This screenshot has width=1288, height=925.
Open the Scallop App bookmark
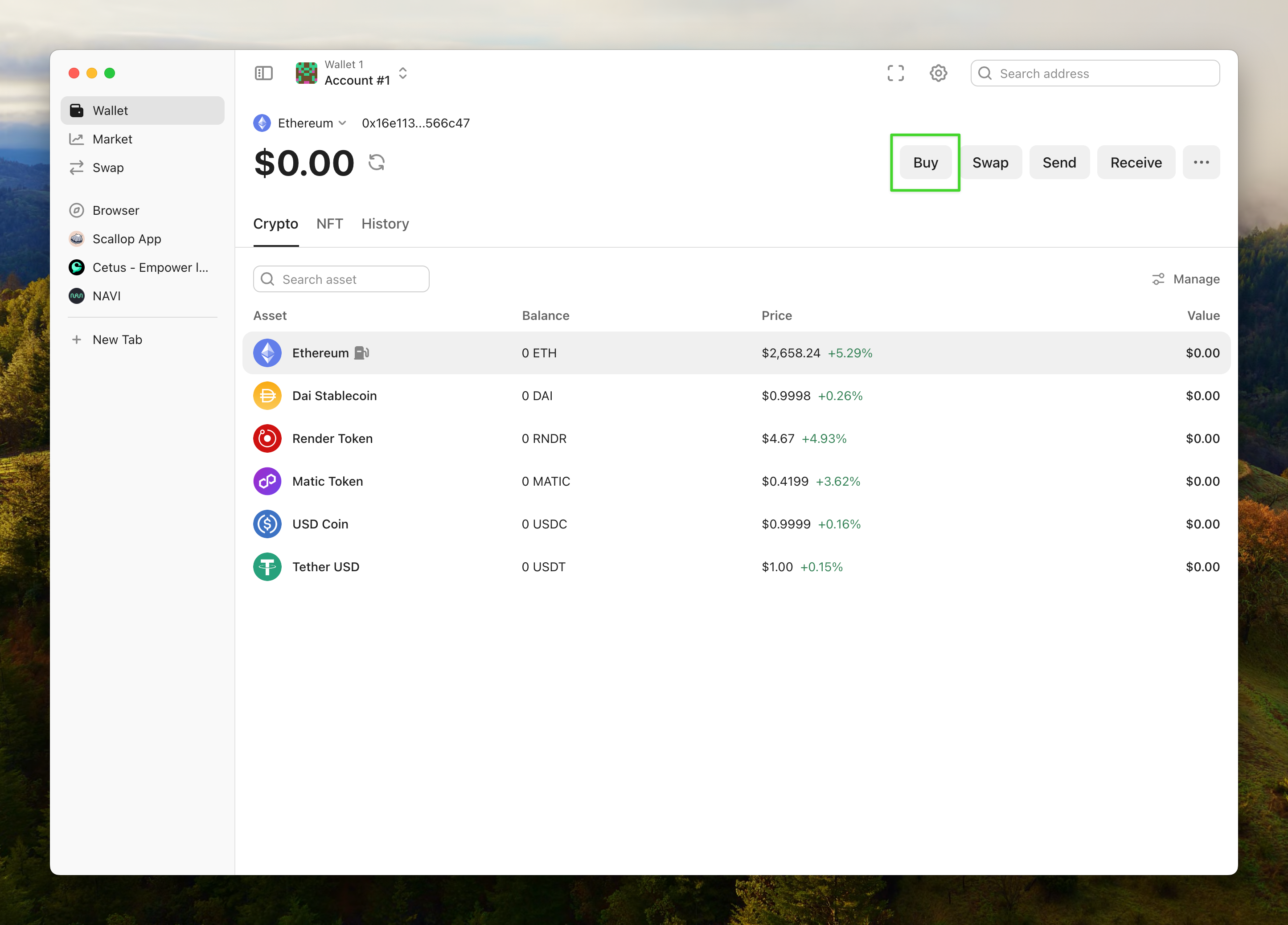[143, 239]
